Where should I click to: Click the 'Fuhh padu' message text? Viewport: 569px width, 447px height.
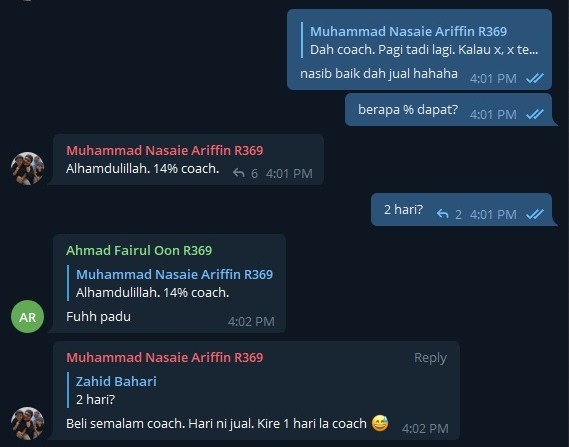(98, 317)
